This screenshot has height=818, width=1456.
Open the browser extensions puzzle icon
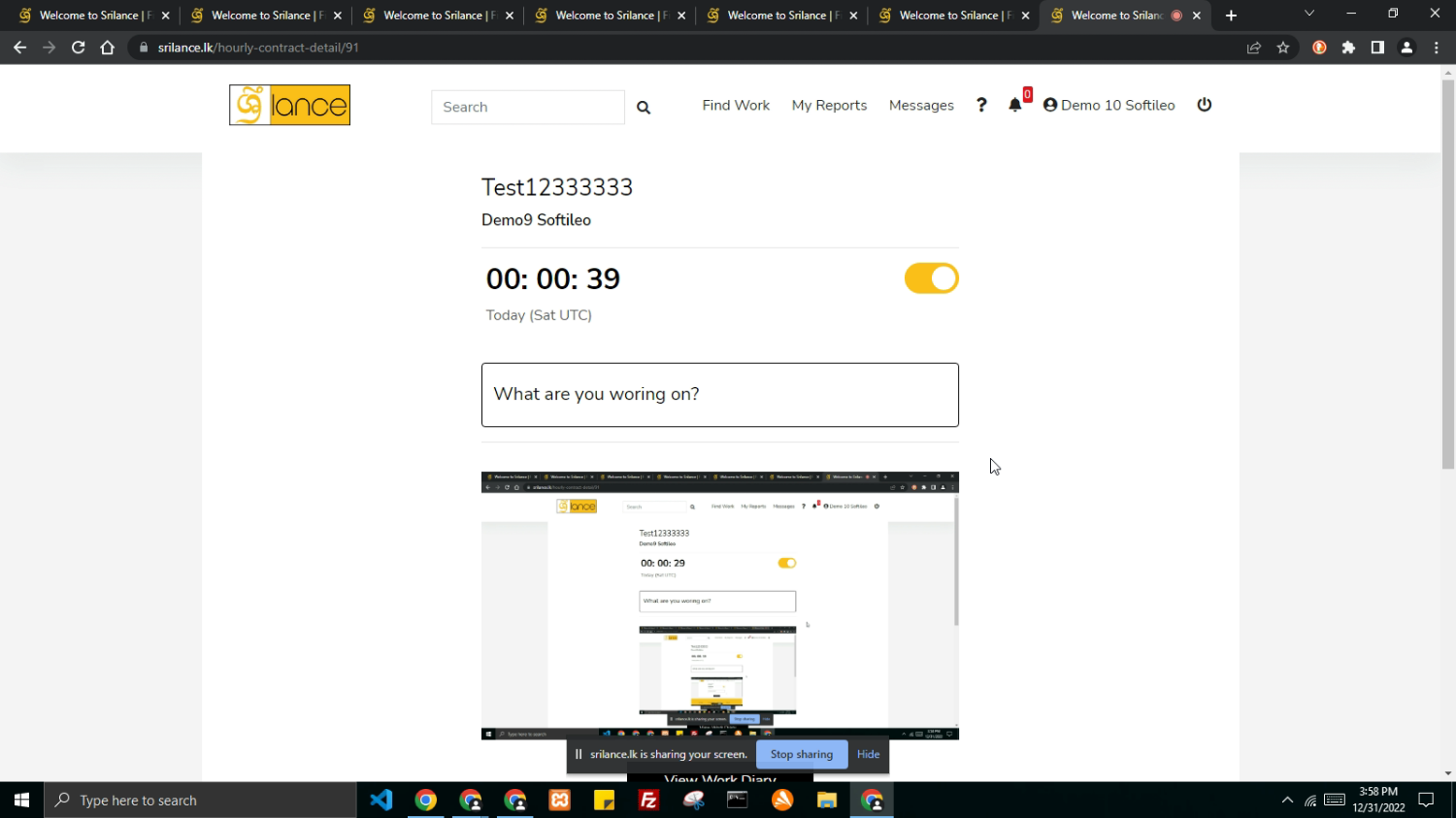pos(1348,48)
